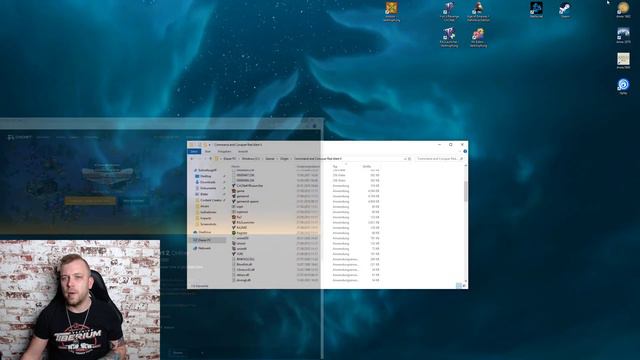
Task: Click the search field in Explorer
Action: 439,158
